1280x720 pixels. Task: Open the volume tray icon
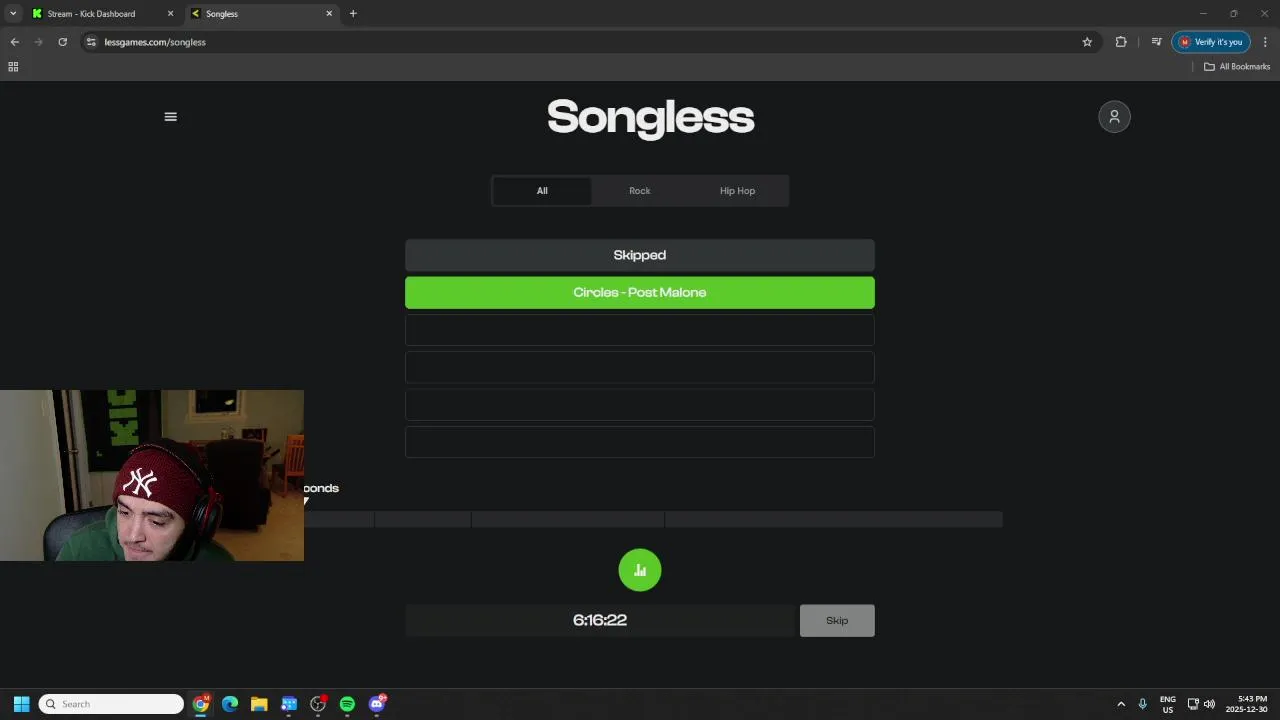point(1209,704)
